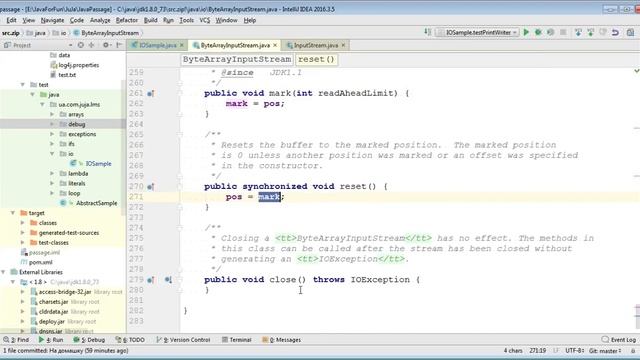Select IOSample class in project tree
640x360 pixels.
click(98, 164)
